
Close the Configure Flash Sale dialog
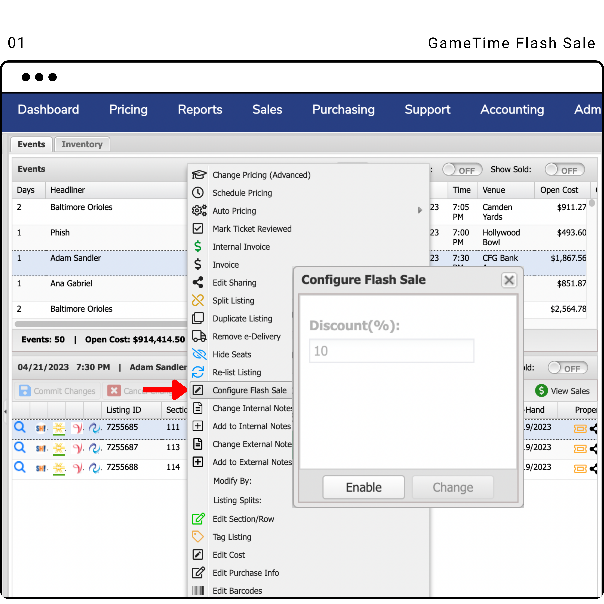click(509, 280)
